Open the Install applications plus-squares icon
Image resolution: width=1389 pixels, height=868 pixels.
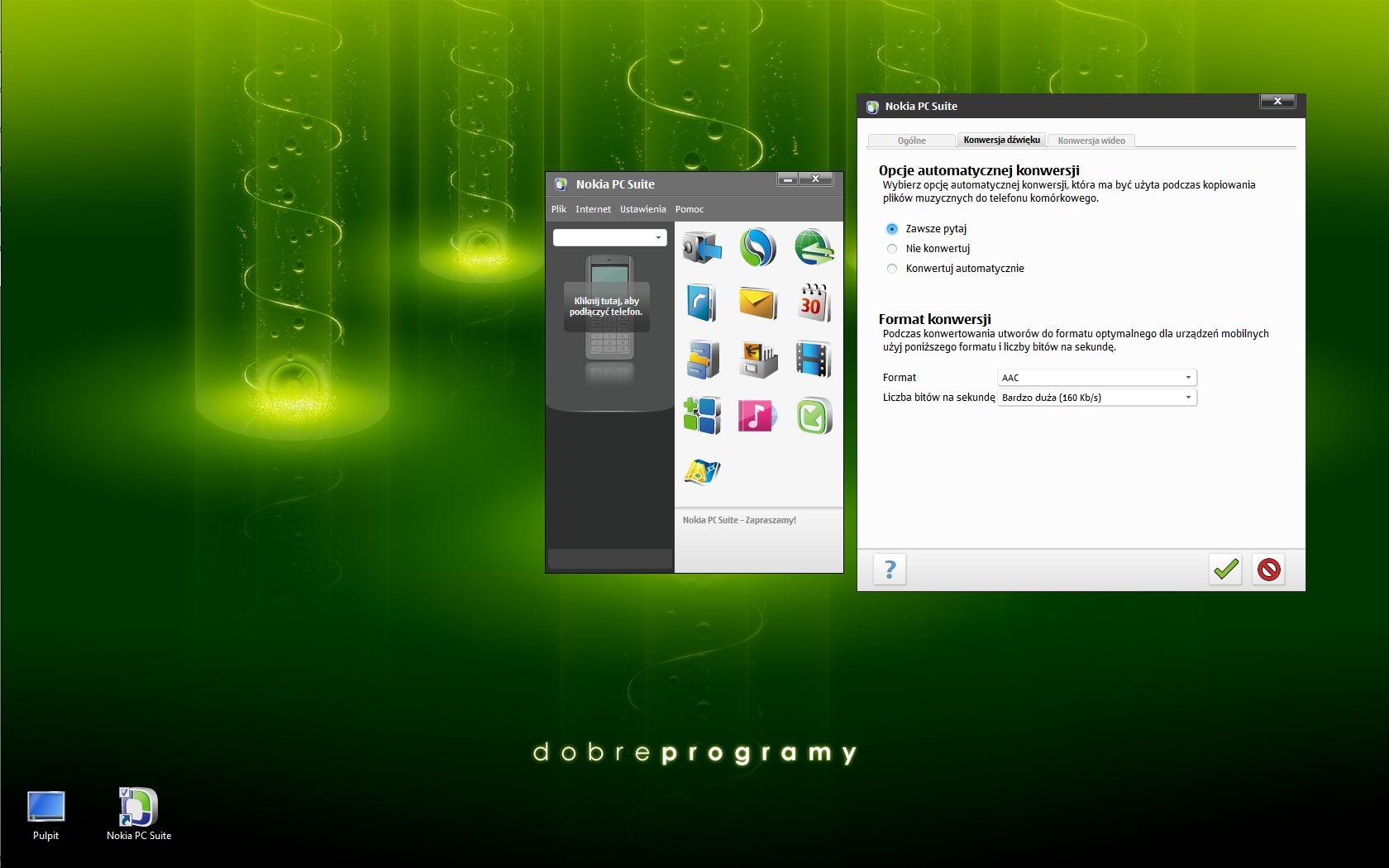(x=702, y=416)
